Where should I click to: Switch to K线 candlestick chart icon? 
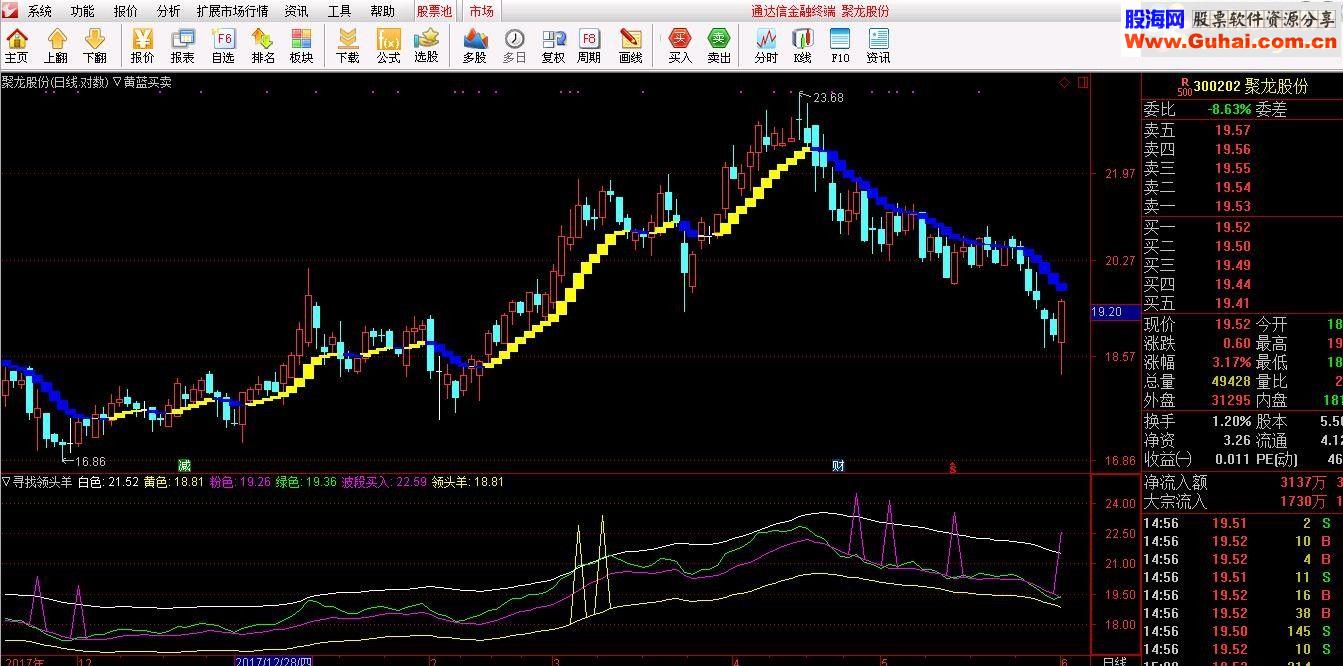(803, 46)
